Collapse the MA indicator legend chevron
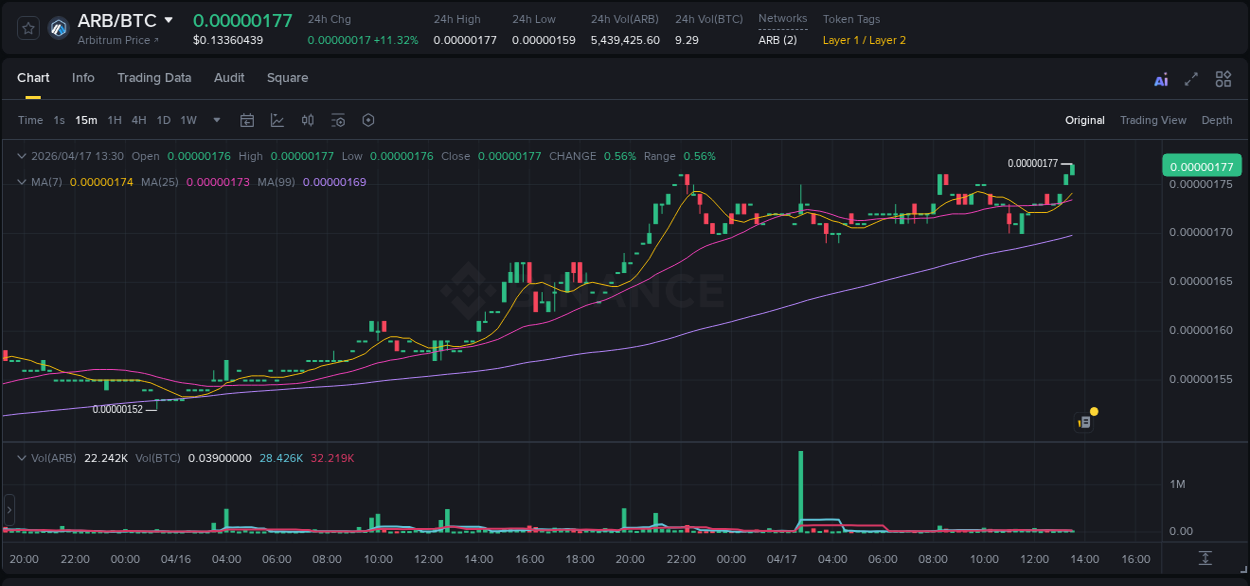This screenshot has height=586, width=1250. [22, 182]
